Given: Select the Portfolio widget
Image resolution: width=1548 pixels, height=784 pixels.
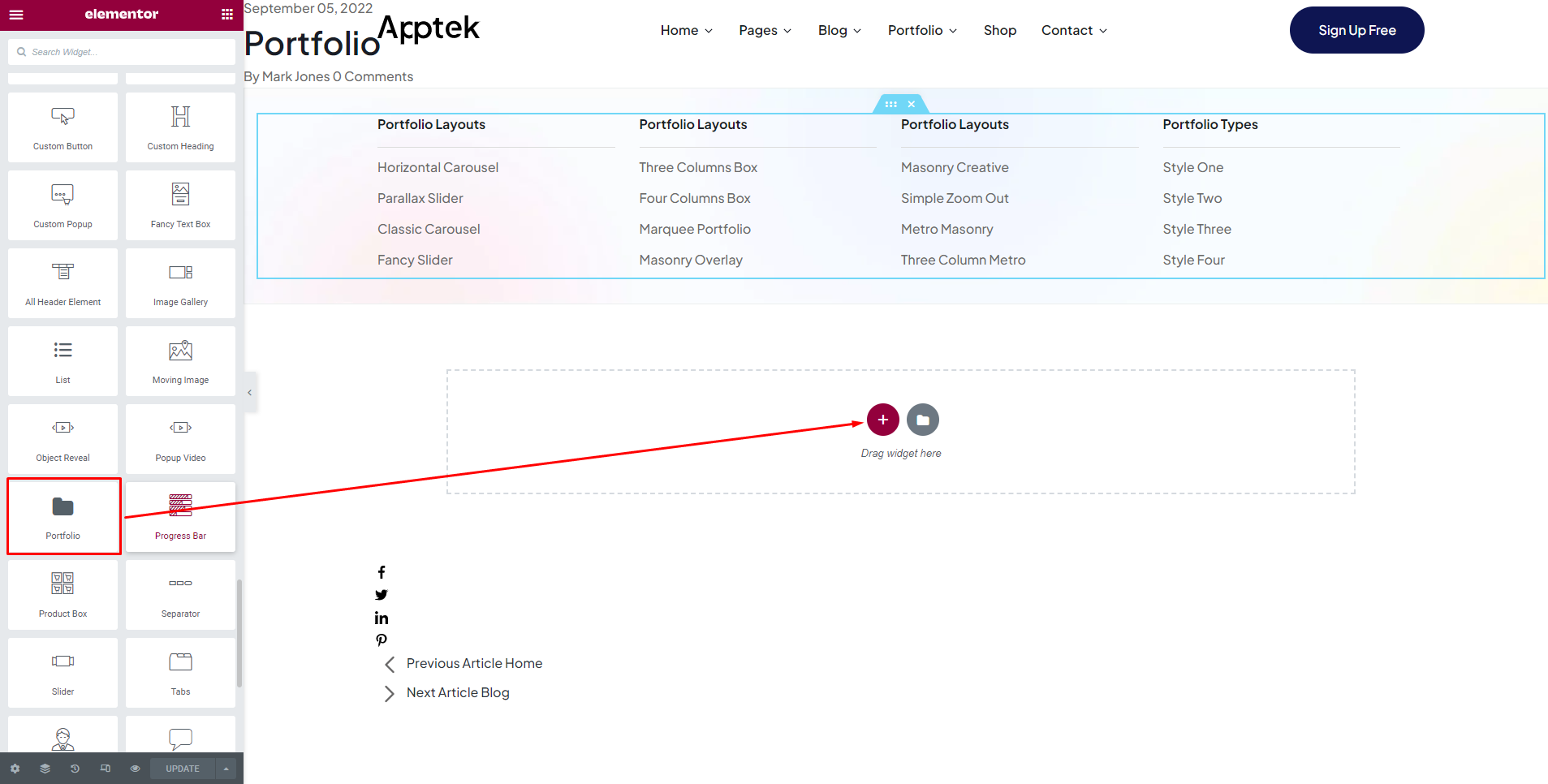Looking at the screenshot, I should 63,516.
